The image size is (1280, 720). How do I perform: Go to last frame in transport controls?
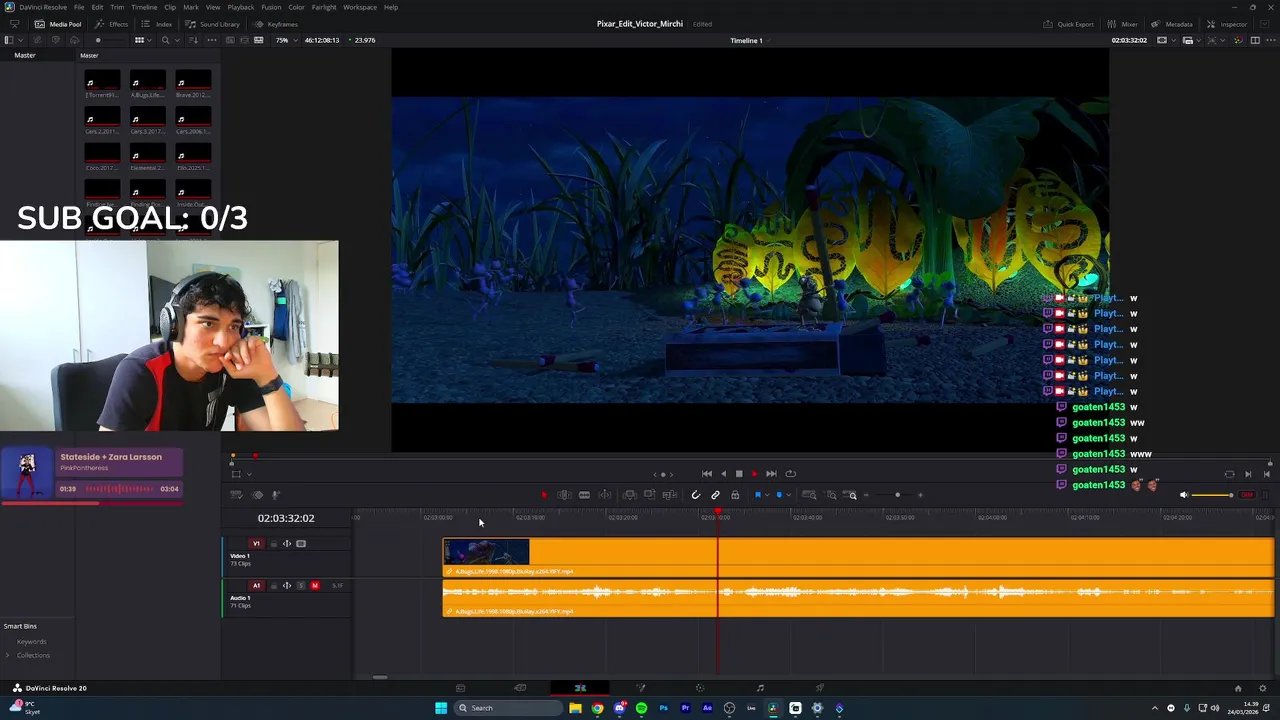coord(771,474)
